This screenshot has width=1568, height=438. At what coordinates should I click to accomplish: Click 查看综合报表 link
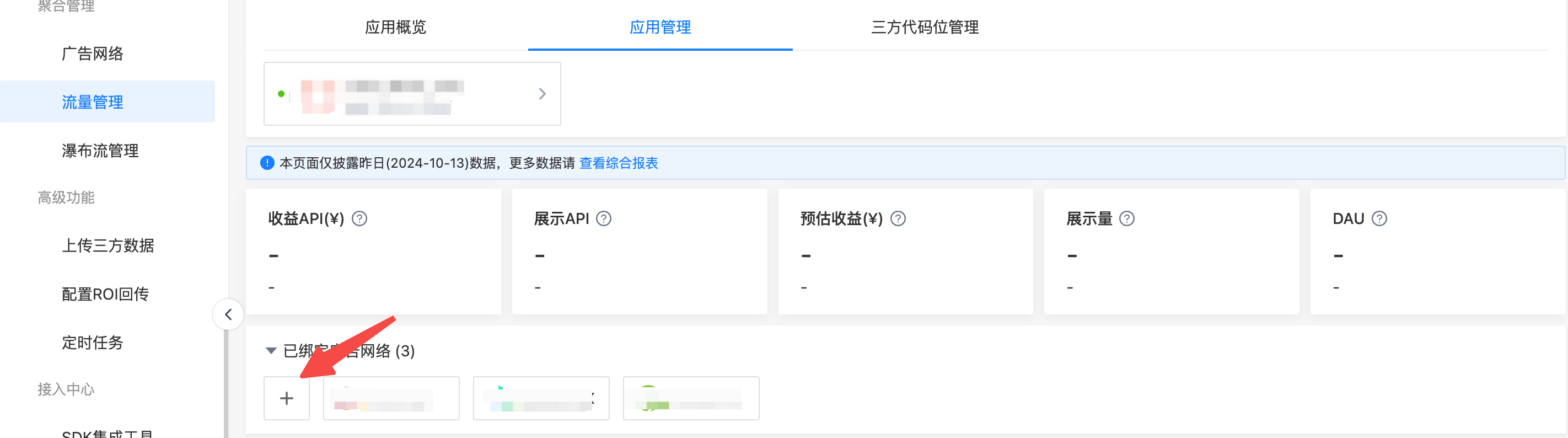(619, 163)
